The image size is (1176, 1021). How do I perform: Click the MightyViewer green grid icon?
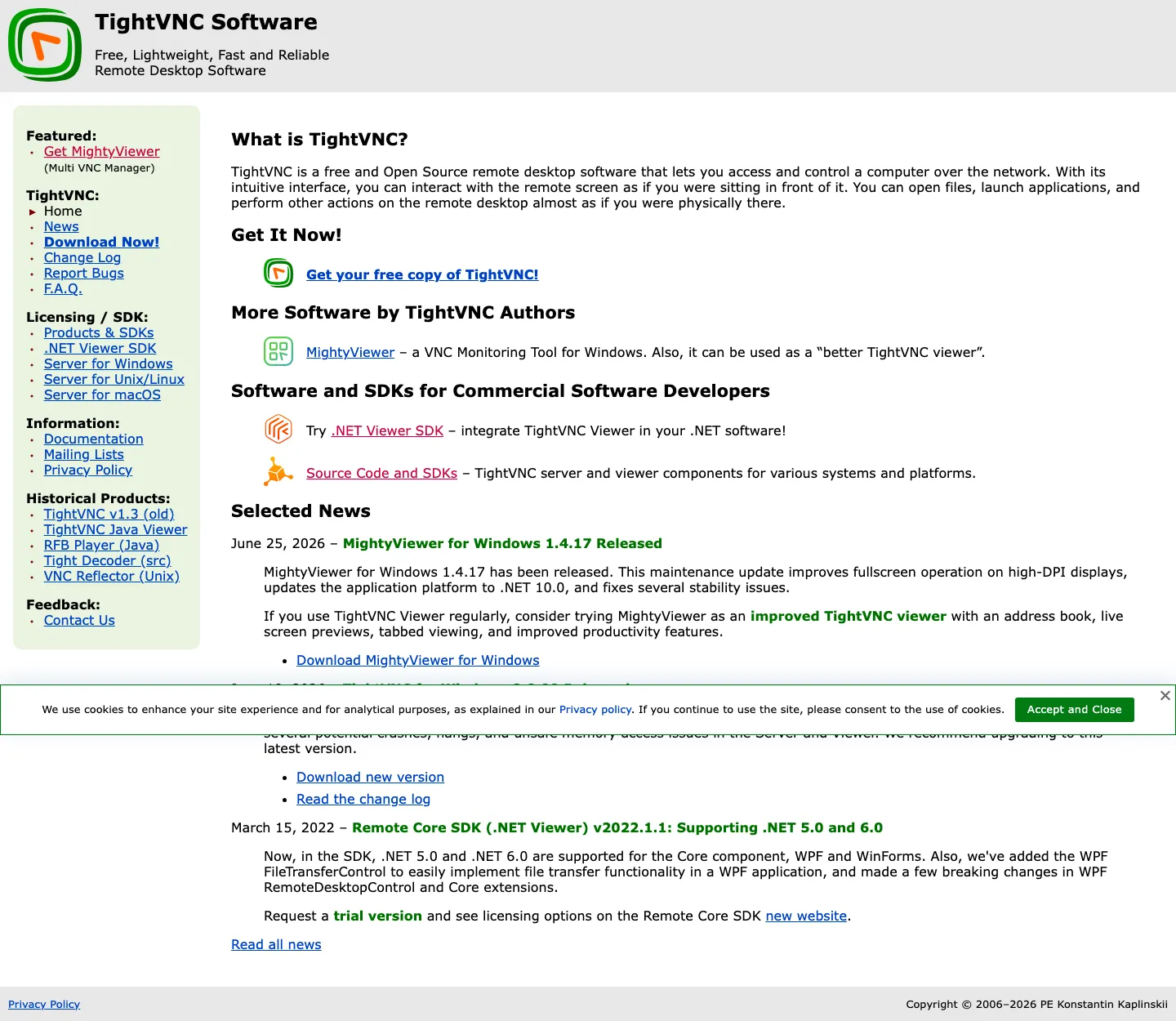point(278,351)
